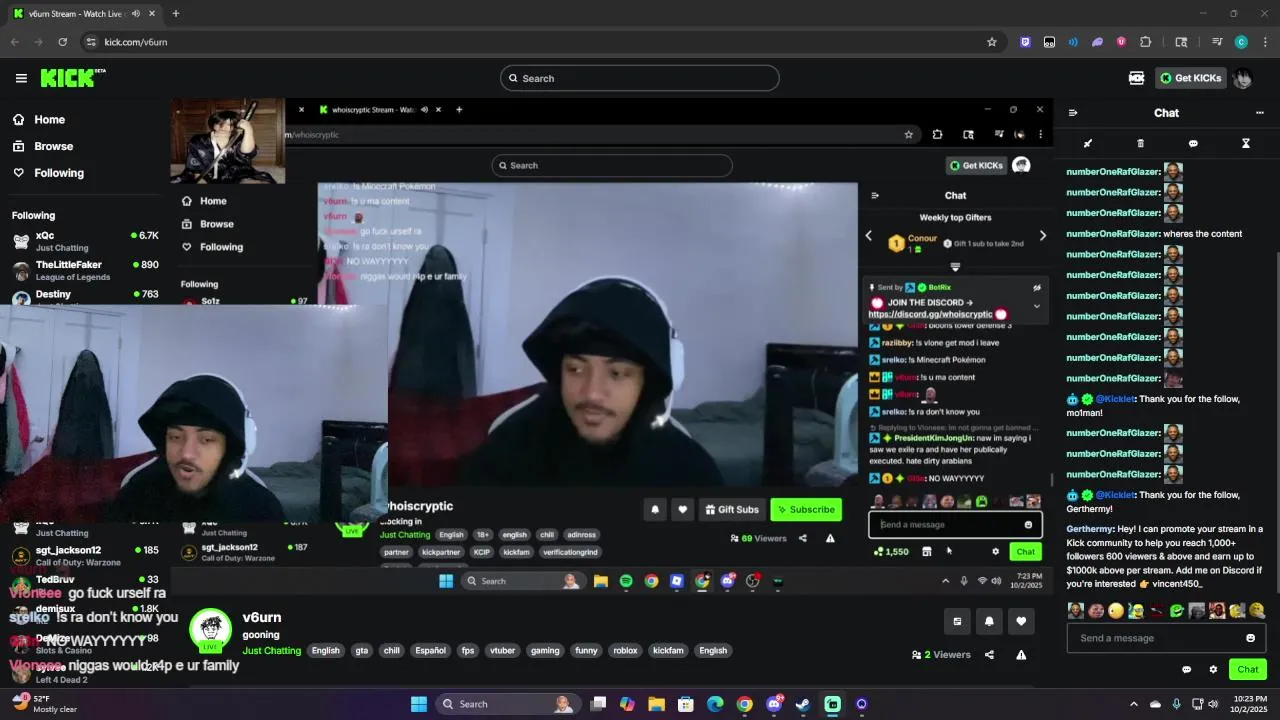Click the green grinning emote in emote row

pos(1177,610)
